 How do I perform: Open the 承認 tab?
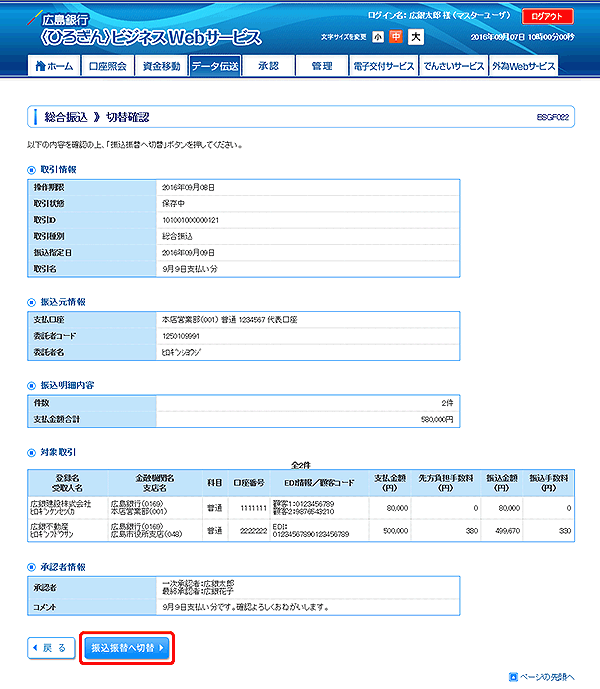[268, 66]
